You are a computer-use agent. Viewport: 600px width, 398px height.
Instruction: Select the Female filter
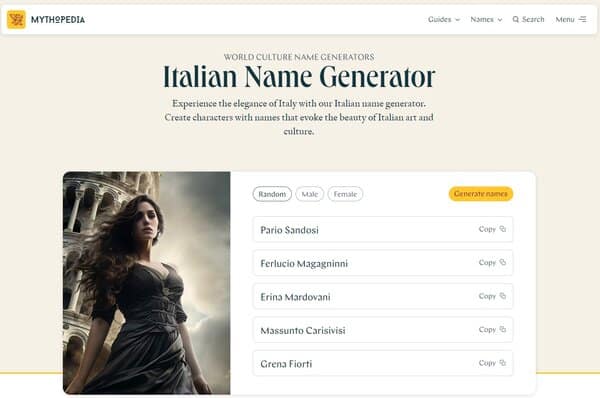pos(345,194)
